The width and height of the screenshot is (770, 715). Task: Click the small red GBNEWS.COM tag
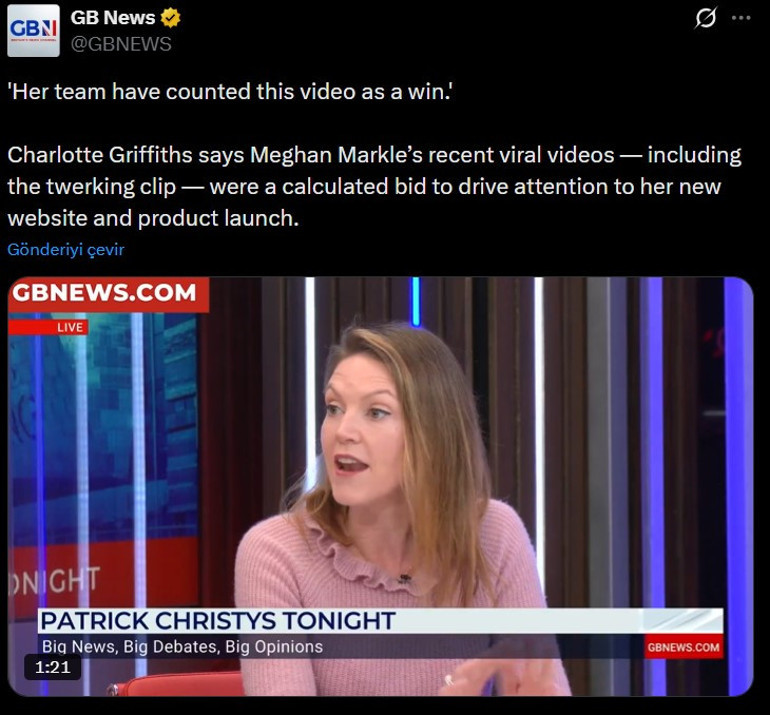[x=683, y=647]
